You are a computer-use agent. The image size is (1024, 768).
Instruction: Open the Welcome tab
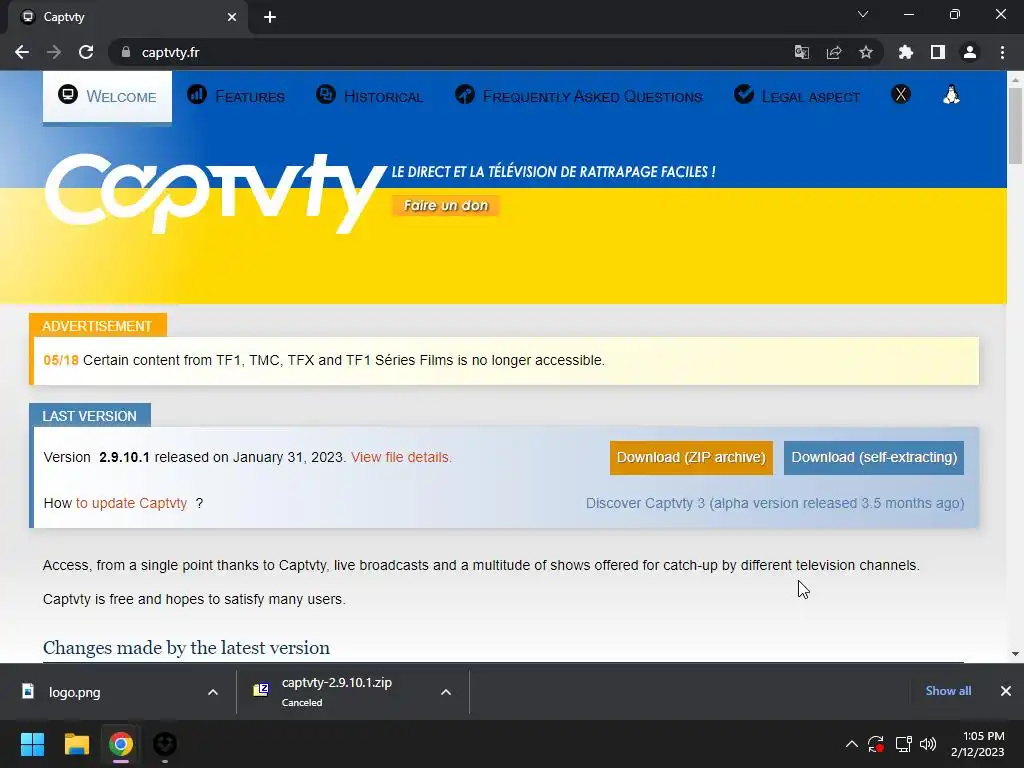[x=107, y=96]
